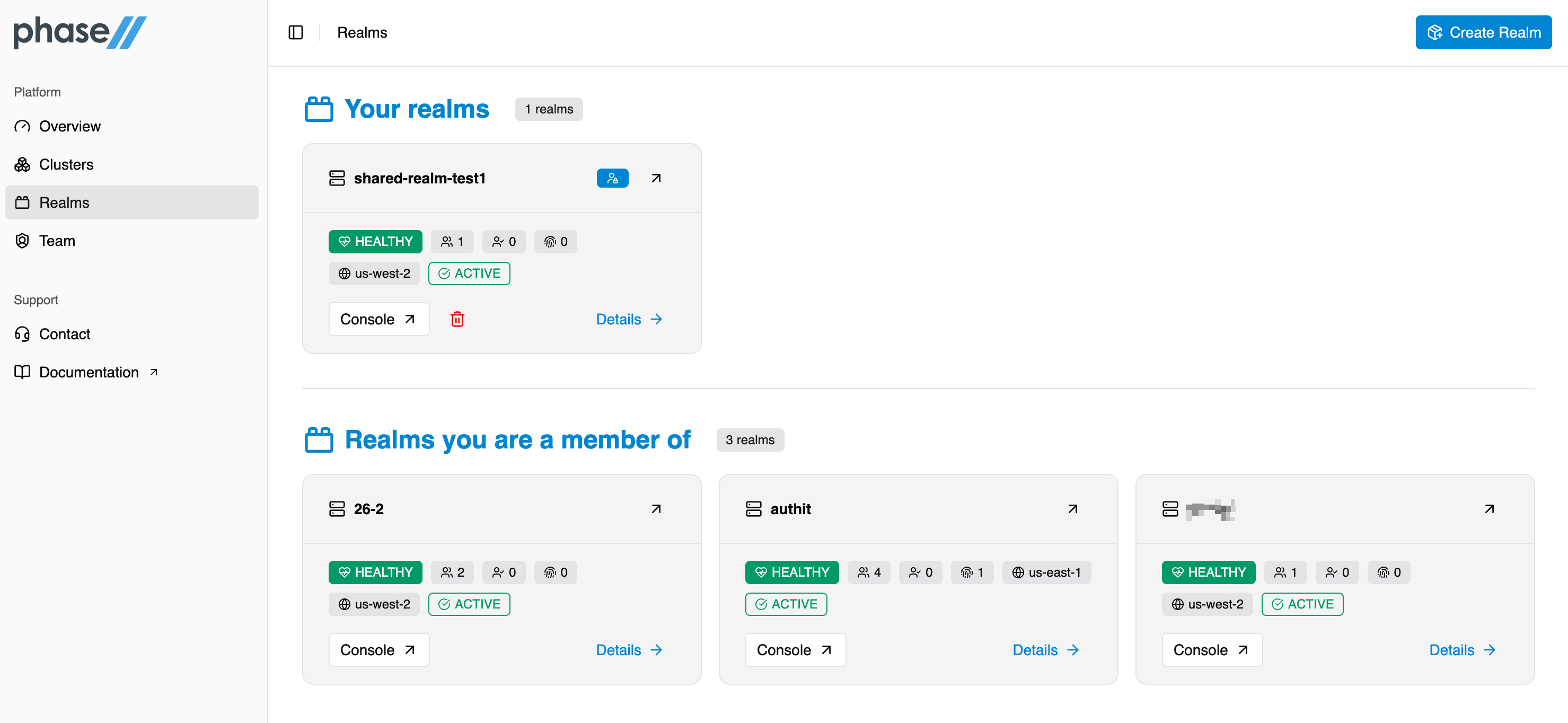Delete shared-realm-test1 with red trash icon

pos(457,319)
